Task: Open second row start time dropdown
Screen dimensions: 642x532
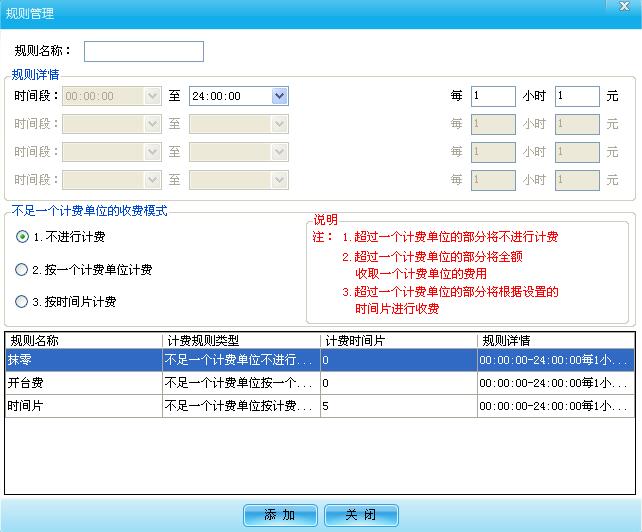Action: click(x=152, y=124)
